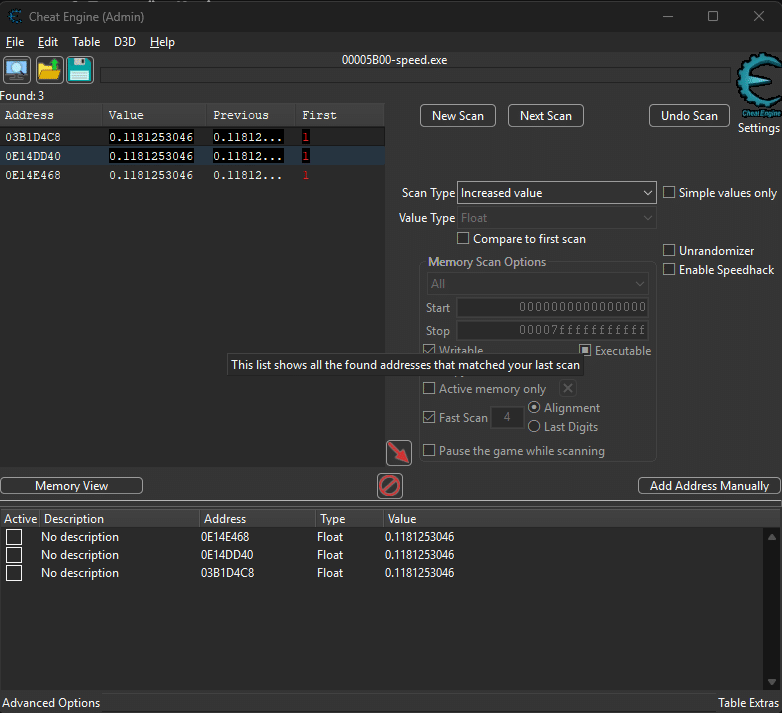Click the red arrow add-to-list icon
The width and height of the screenshot is (782, 713).
[x=399, y=453]
